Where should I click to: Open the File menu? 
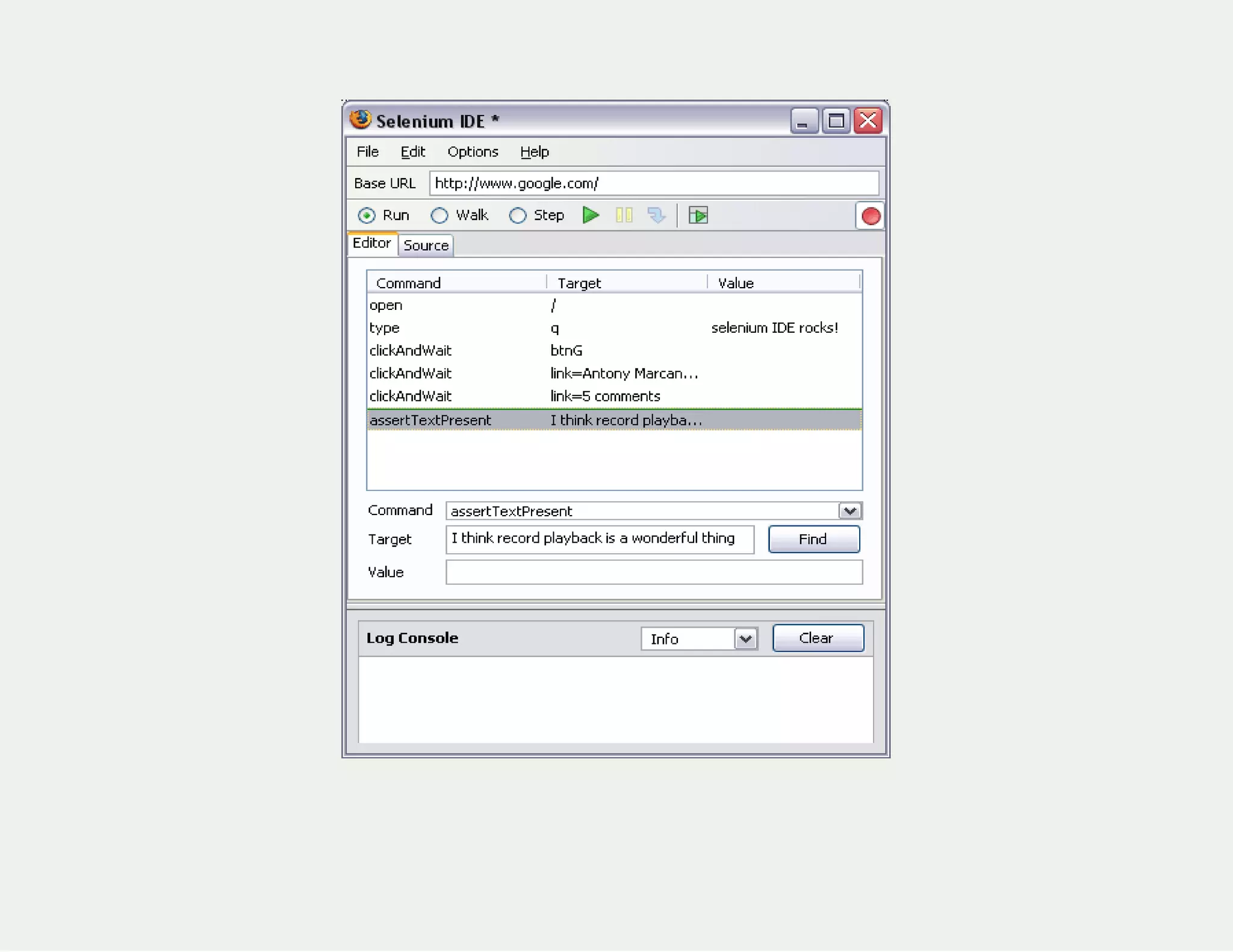pos(367,152)
